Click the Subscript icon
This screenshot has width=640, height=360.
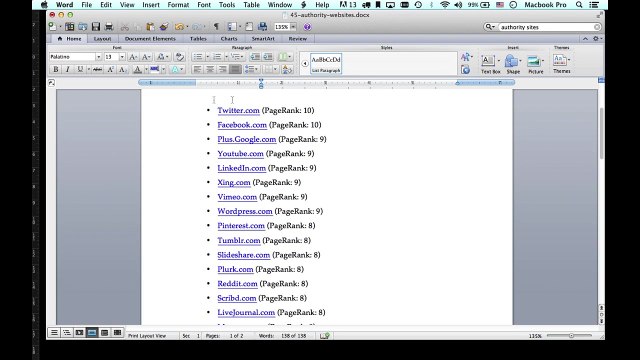[x=122, y=70]
